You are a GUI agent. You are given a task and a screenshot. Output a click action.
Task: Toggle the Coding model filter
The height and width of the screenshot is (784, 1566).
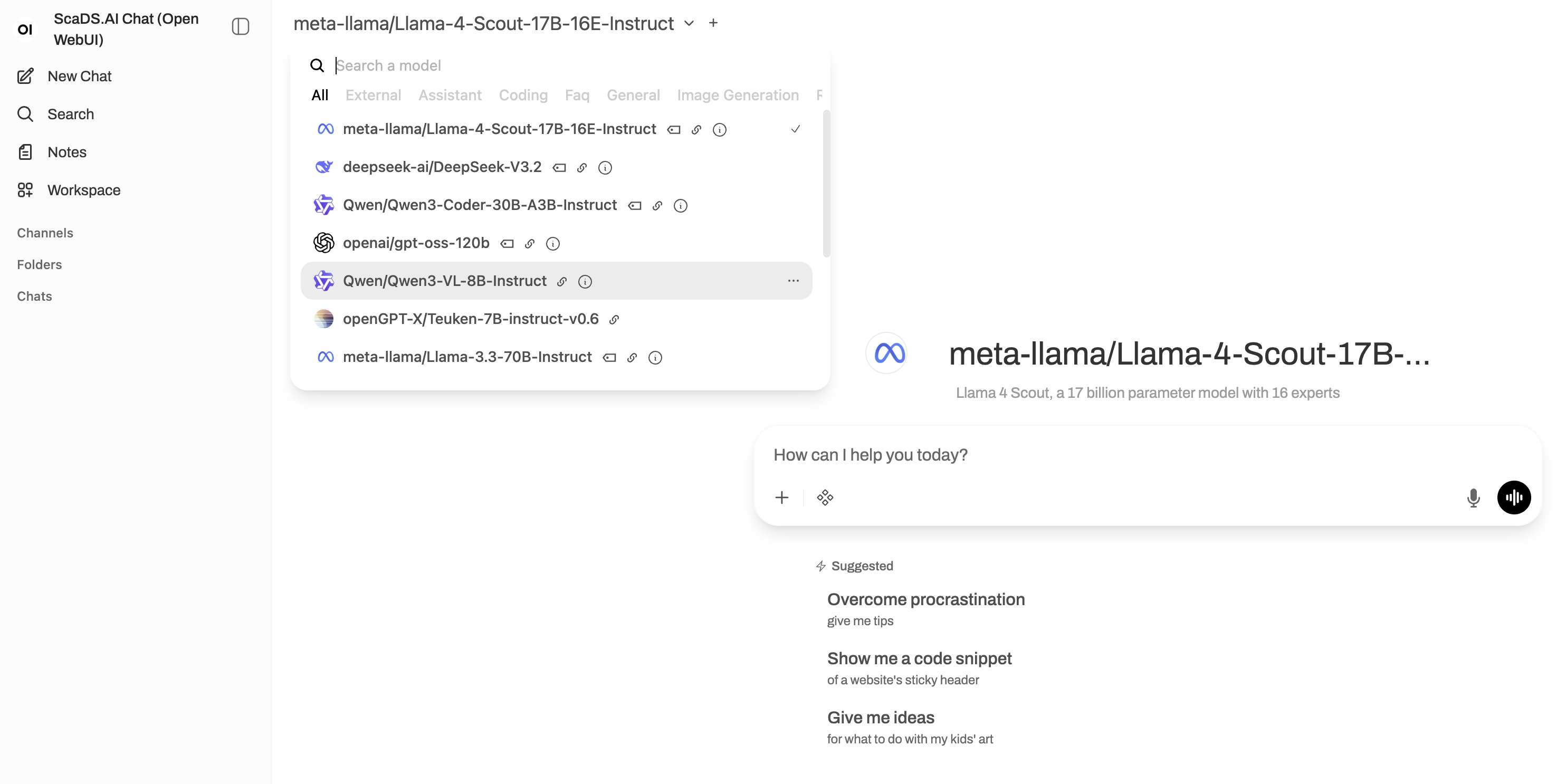pyautogui.click(x=523, y=95)
